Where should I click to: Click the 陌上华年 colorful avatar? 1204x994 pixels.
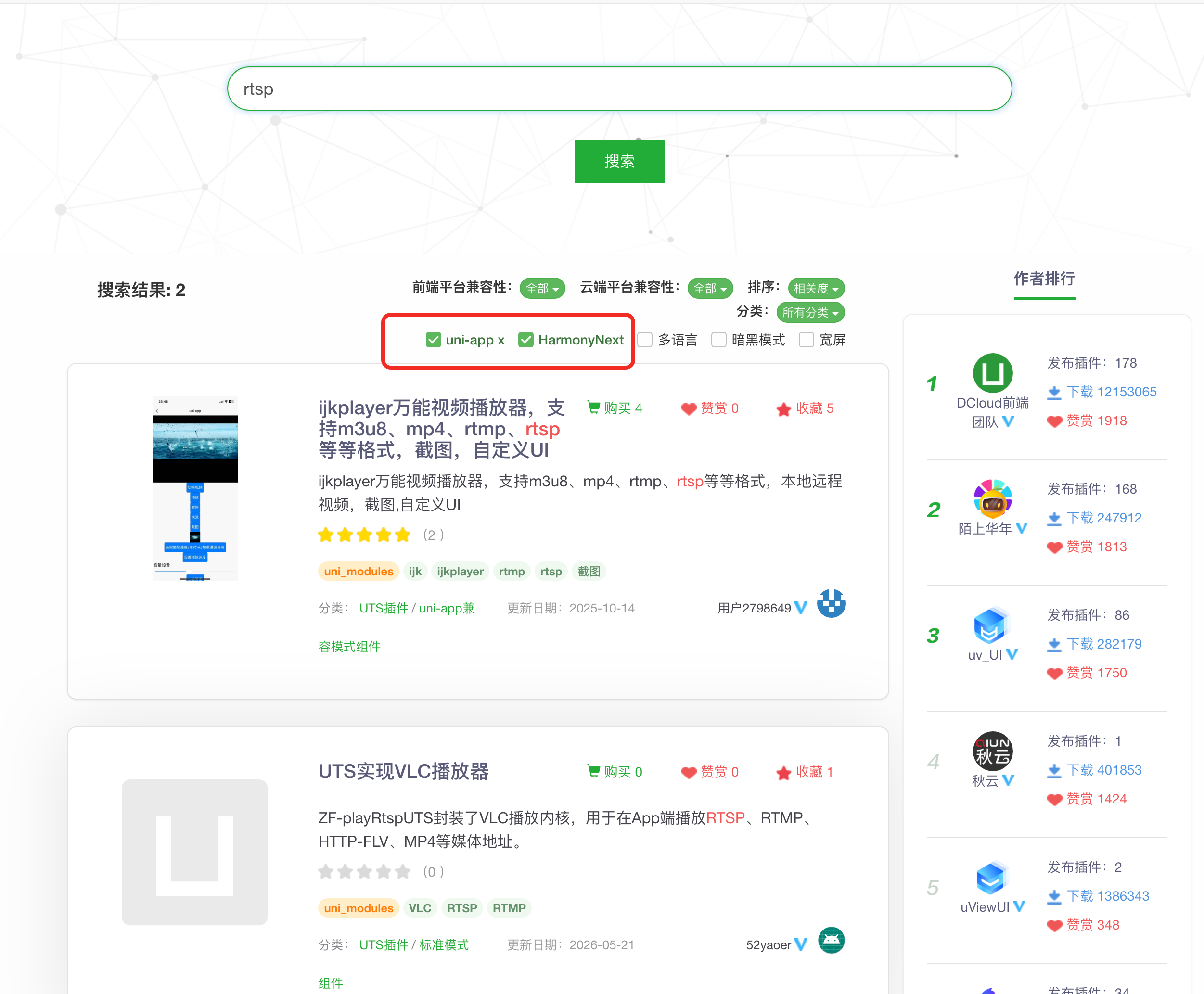(992, 499)
